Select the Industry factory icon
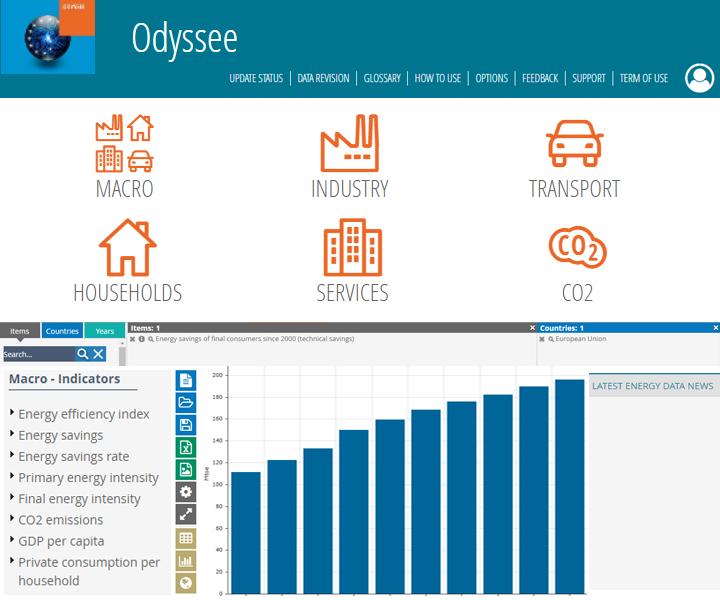720x600 pixels. click(349, 144)
